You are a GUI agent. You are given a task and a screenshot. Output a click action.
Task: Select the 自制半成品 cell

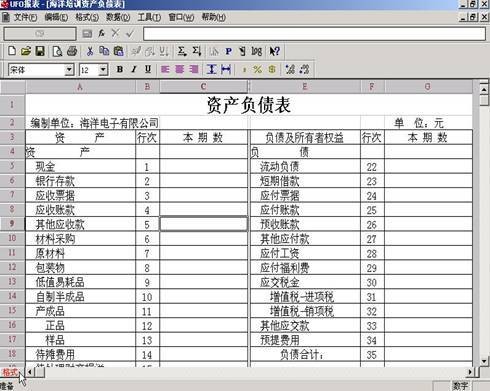[80, 297]
